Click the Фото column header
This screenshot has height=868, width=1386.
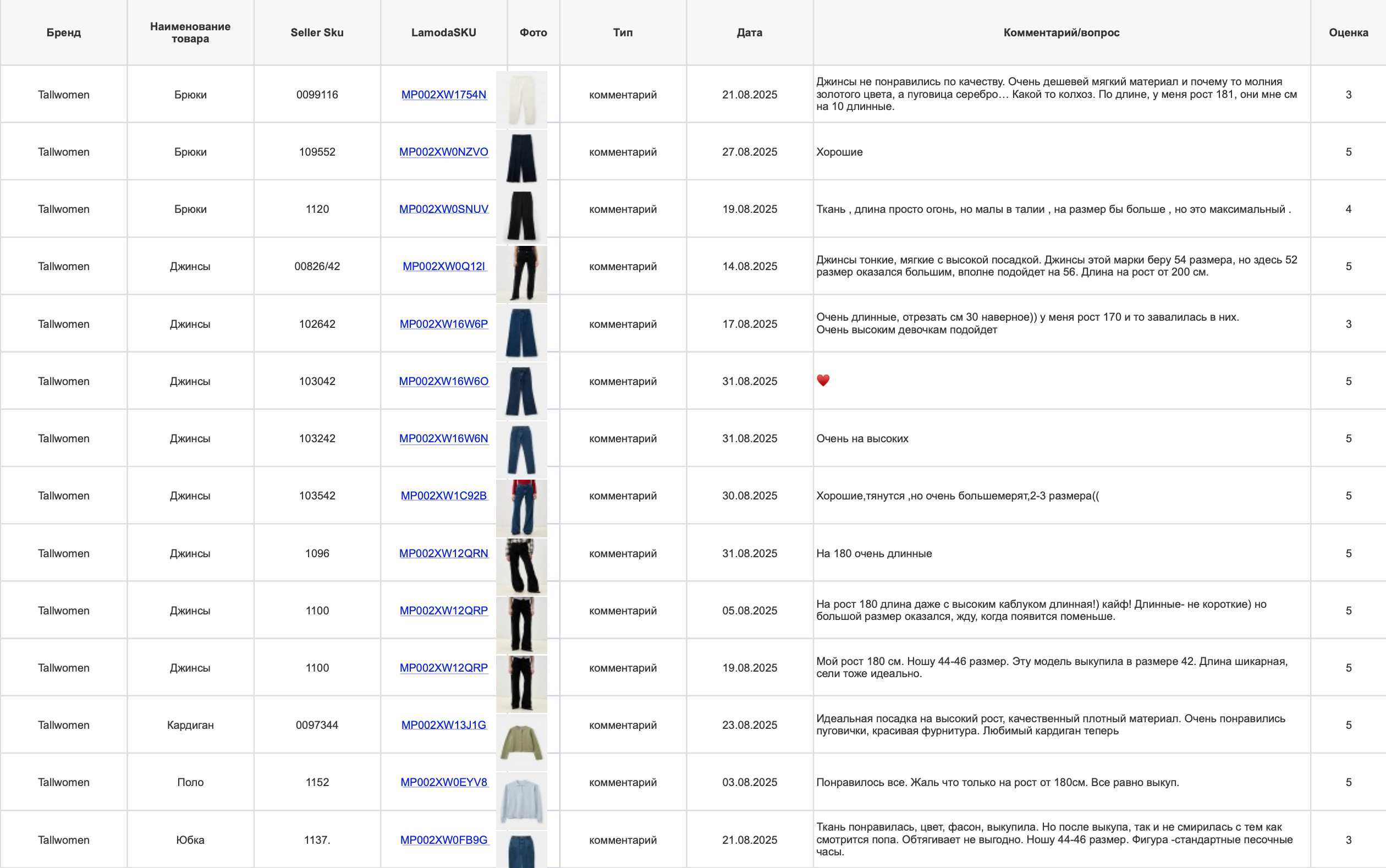coord(533,32)
